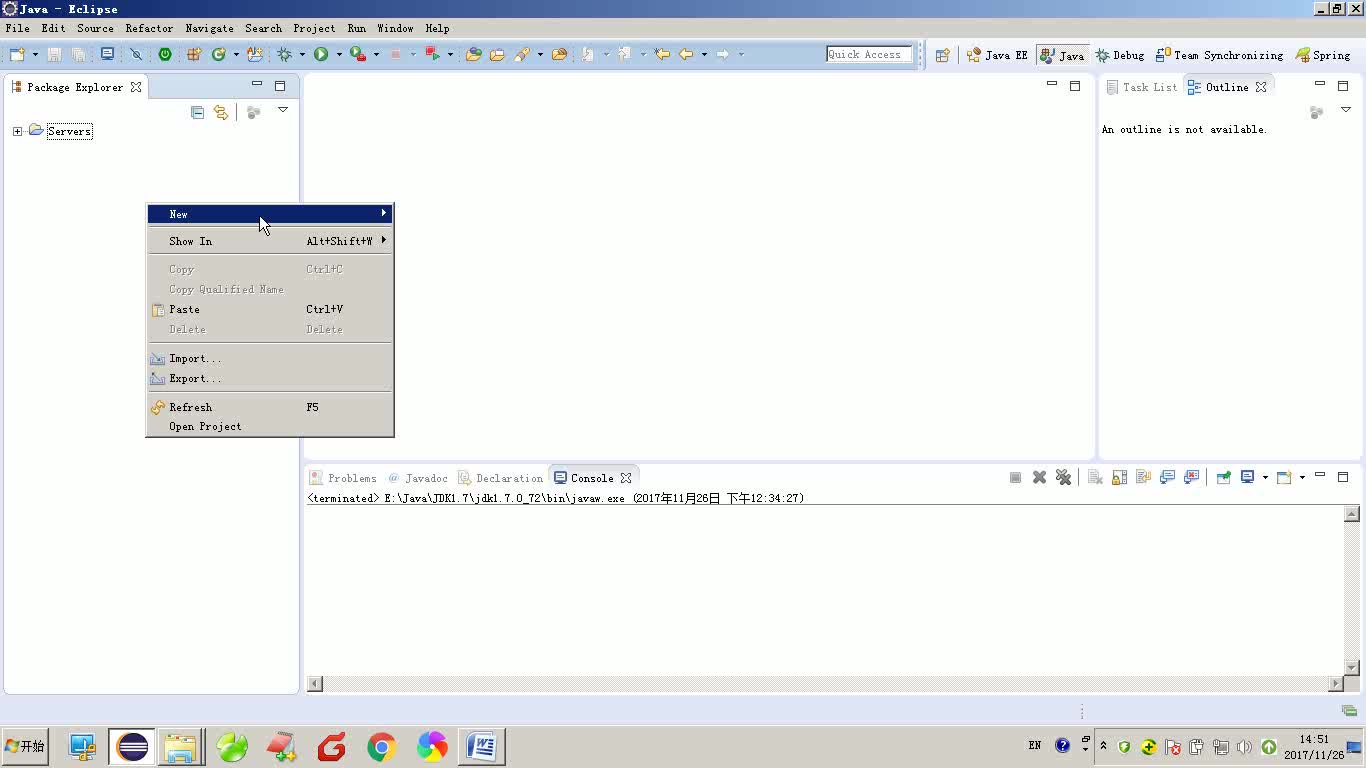
Task: Click the Debug bug toolbar icon
Action: [x=285, y=54]
